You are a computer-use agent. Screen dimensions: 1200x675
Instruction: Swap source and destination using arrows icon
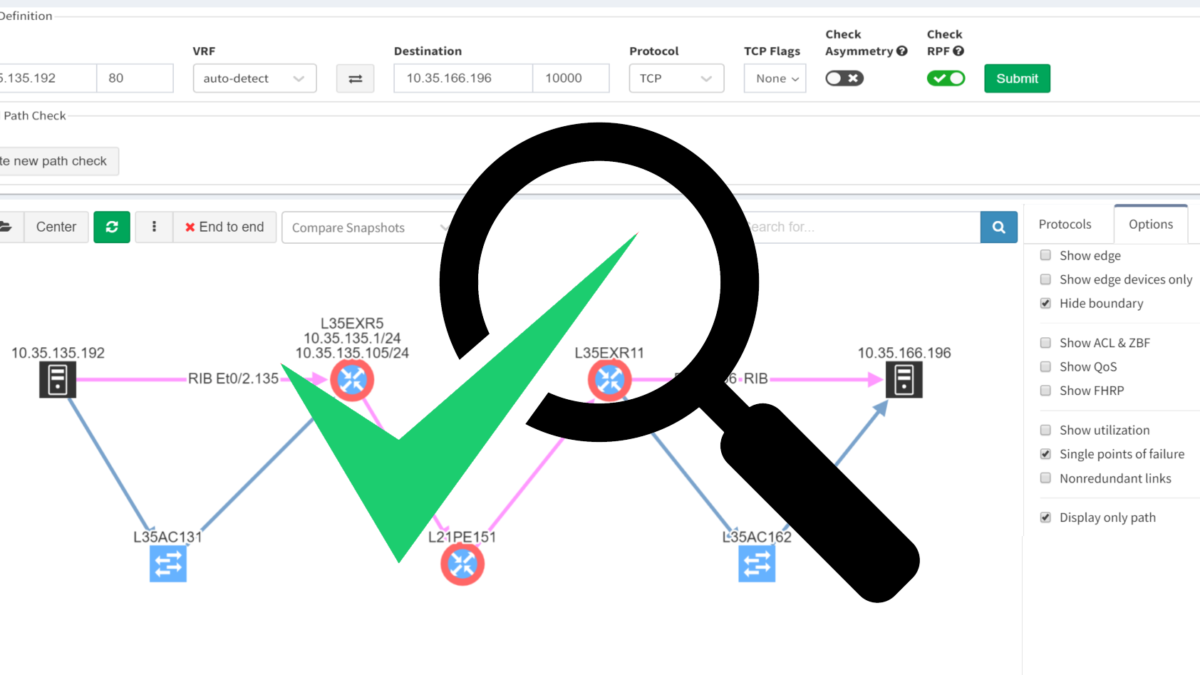355,78
